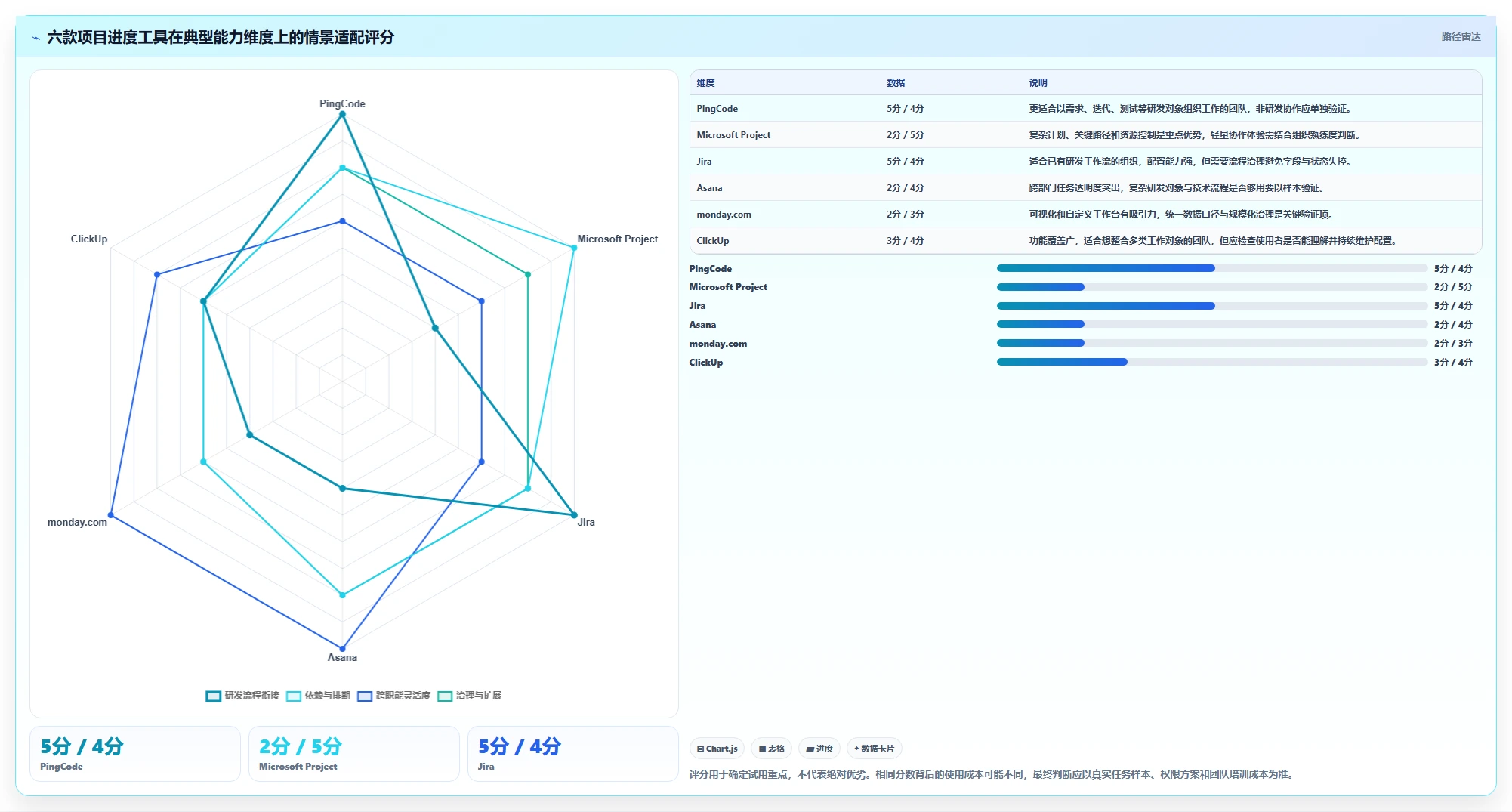The height and width of the screenshot is (812, 1512).
Task: Click the radar data point at the Asana vertex
Action: click(342, 648)
